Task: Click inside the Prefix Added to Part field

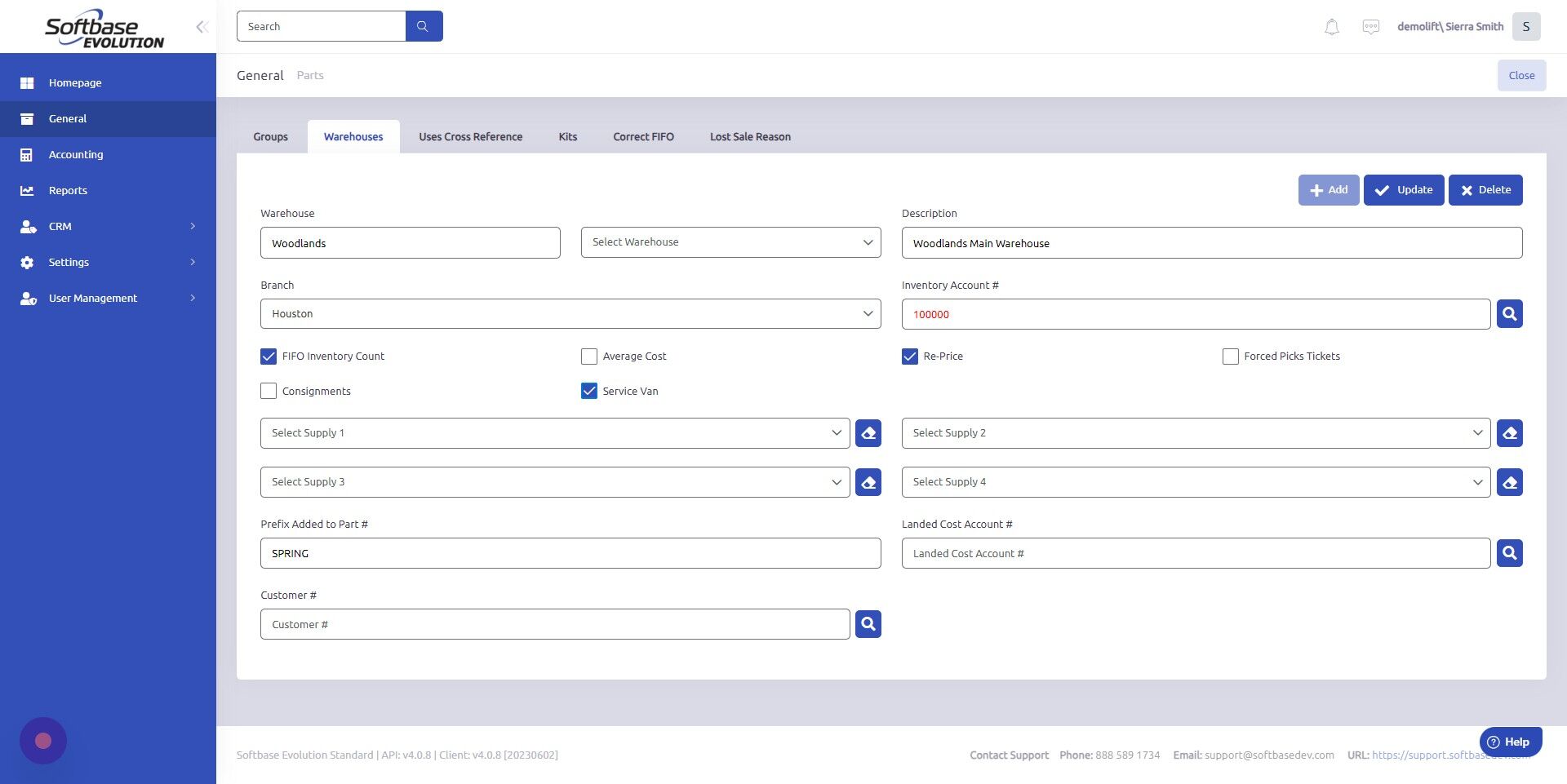Action: point(570,552)
